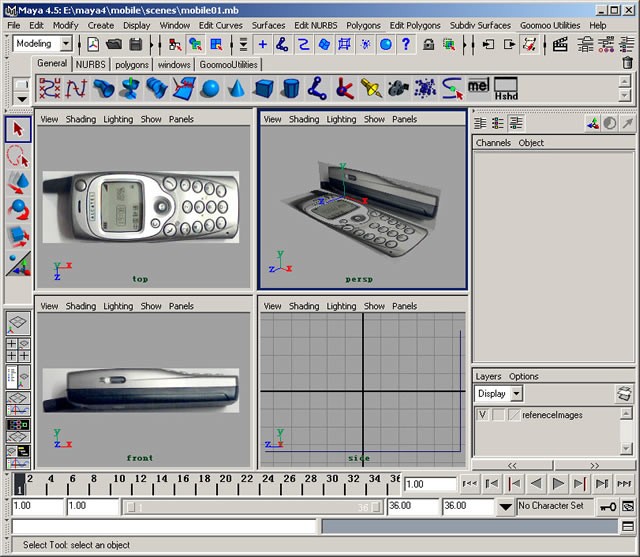Click the IK handle shelf icon
This screenshot has width=640, height=557.
(344, 89)
